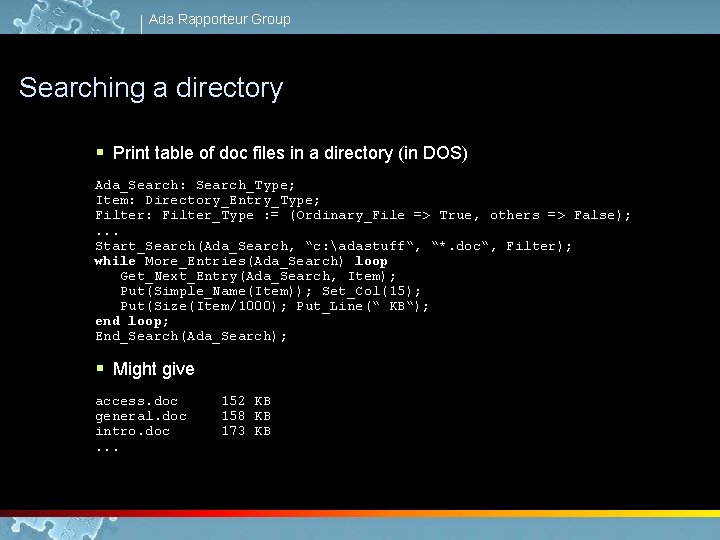Click the 'general.doc' output row
Screen dimensions: 720x540
pos(183,416)
